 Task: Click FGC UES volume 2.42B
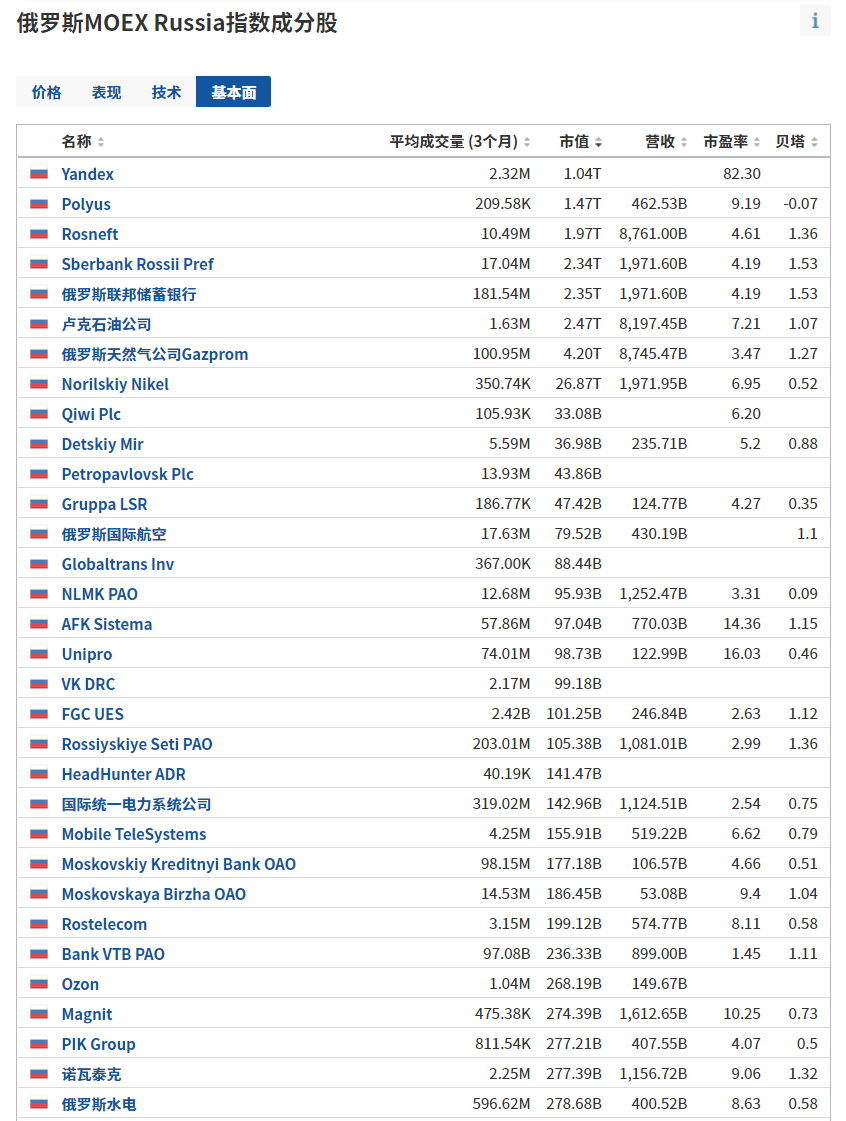click(511, 714)
